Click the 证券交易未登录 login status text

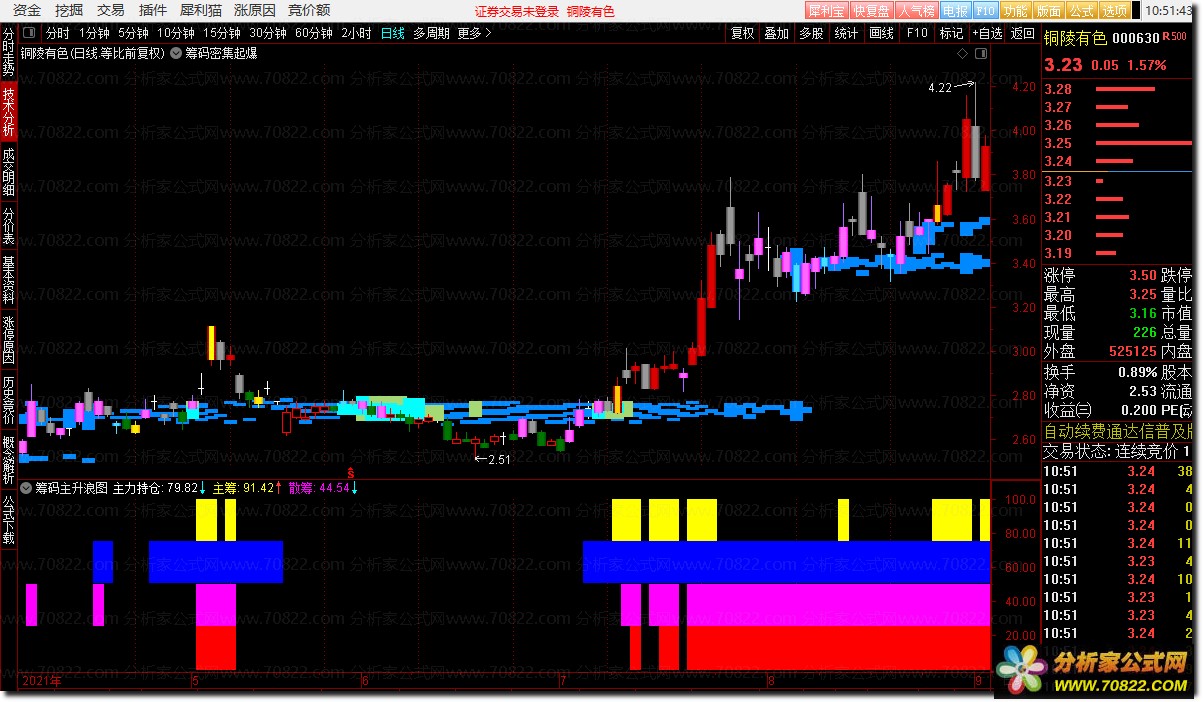[516, 12]
